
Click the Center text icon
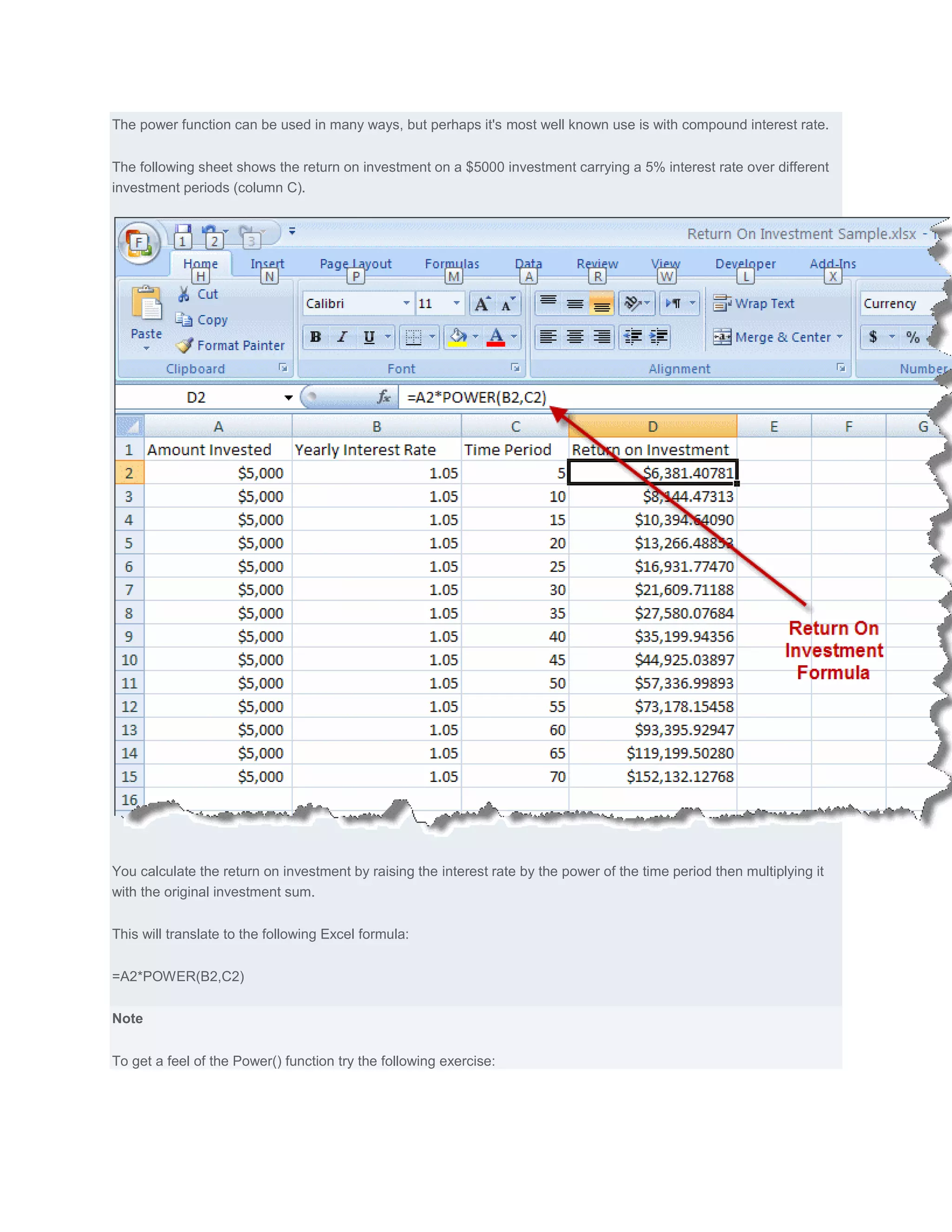pyautogui.click(x=575, y=337)
